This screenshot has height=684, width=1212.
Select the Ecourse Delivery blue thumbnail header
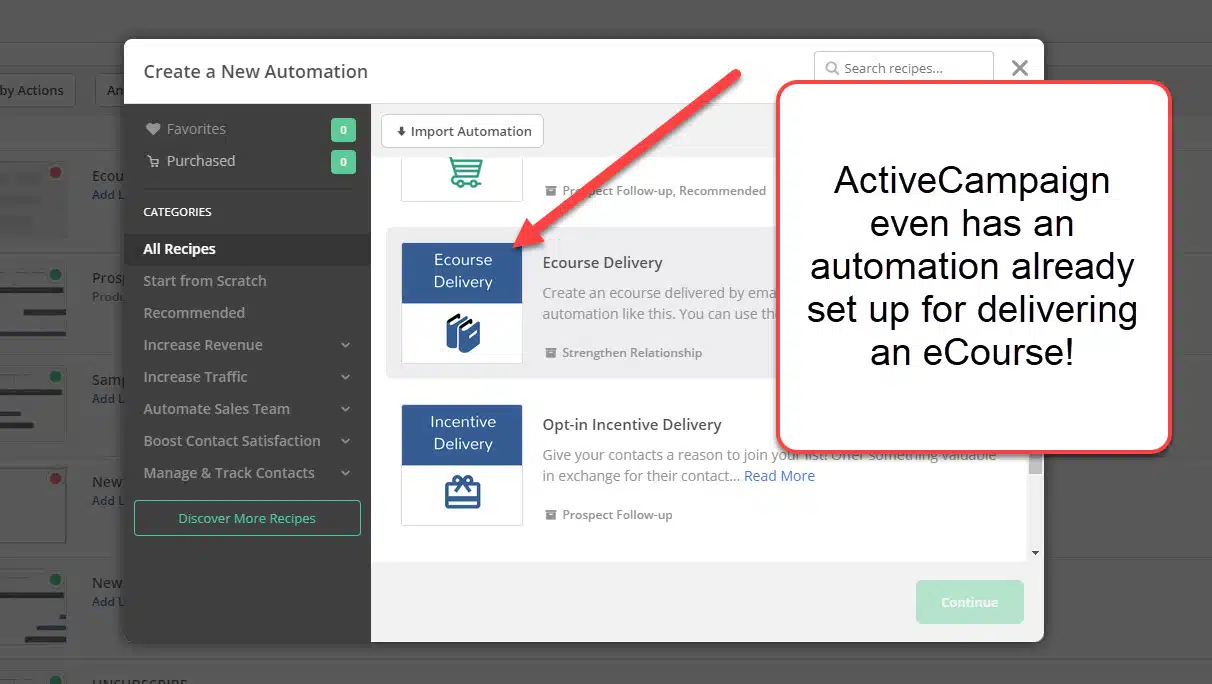pyautogui.click(x=462, y=273)
